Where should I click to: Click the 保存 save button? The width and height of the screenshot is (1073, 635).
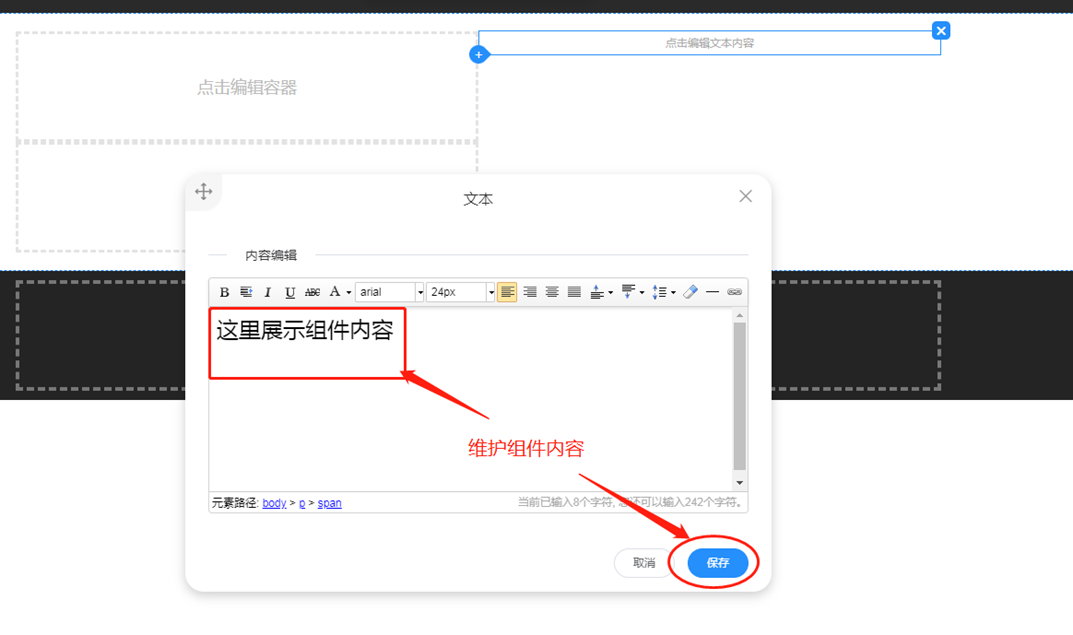[718, 563]
